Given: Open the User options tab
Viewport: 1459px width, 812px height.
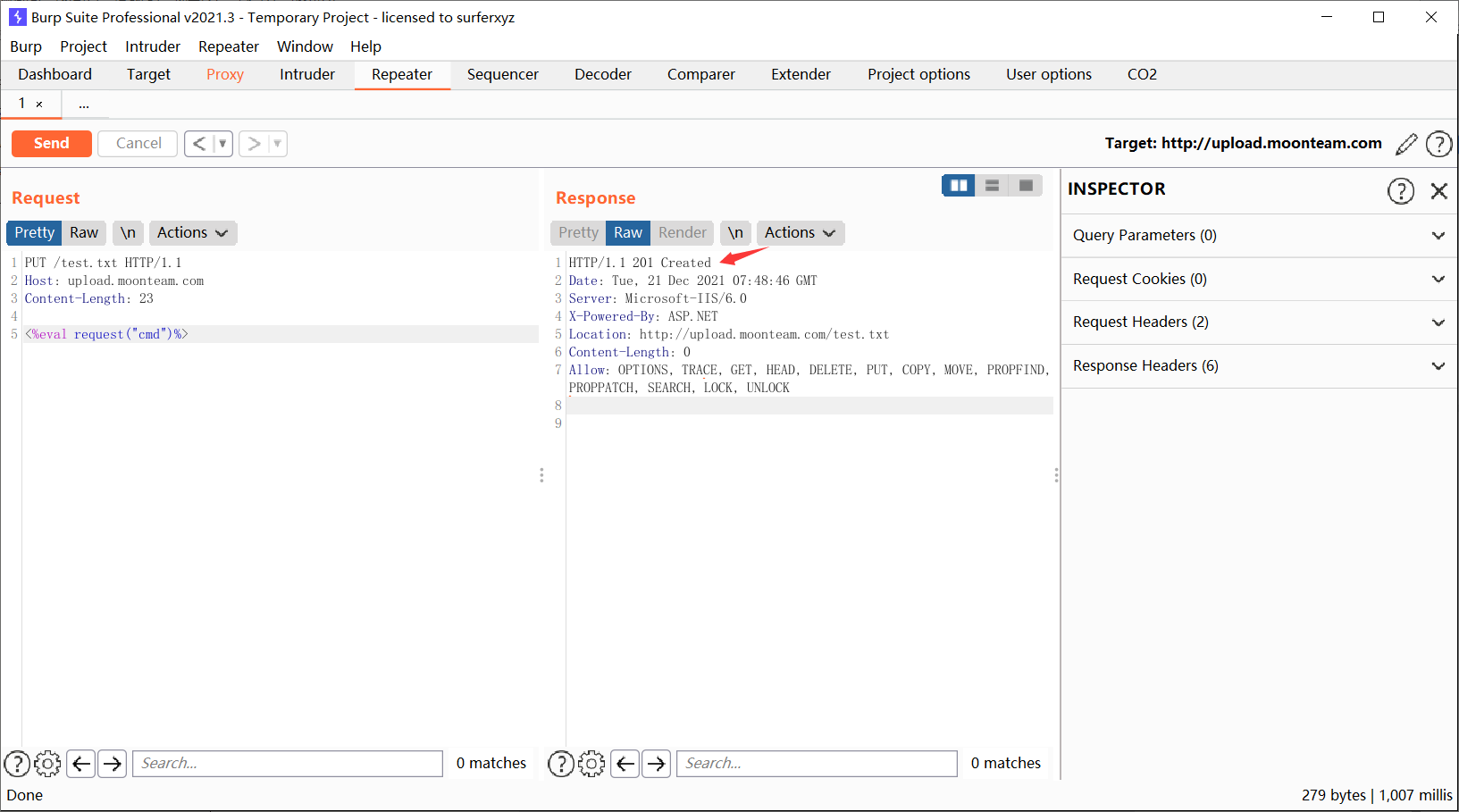Looking at the screenshot, I should 1049,75.
